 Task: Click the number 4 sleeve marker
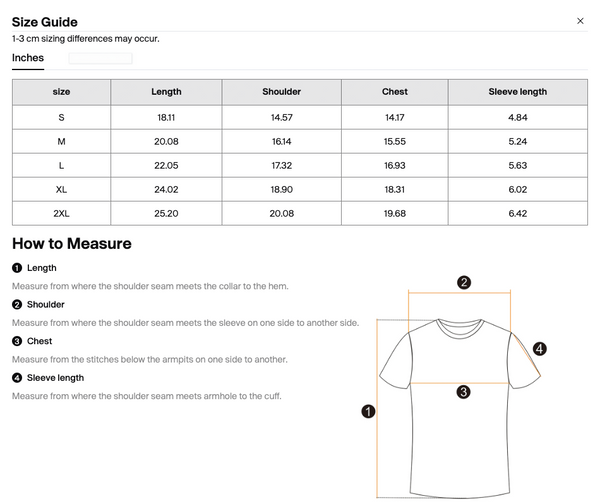540,349
